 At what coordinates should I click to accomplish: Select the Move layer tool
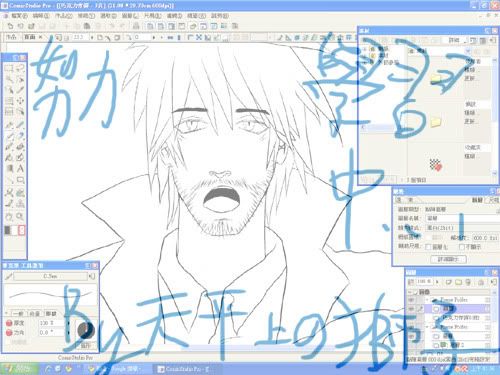20,100
